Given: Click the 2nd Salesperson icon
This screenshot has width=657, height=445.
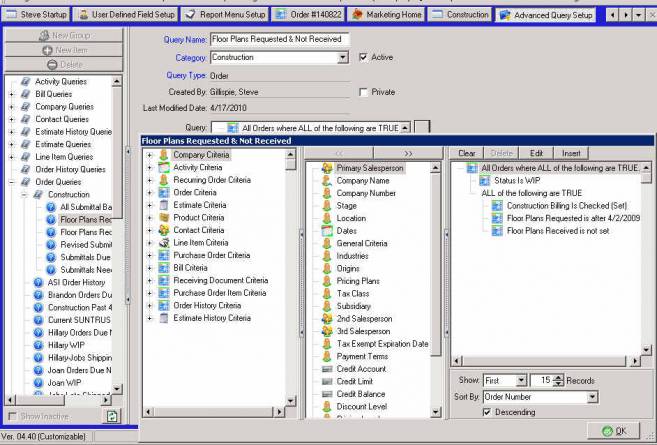Looking at the screenshot, I should [327, 319].
